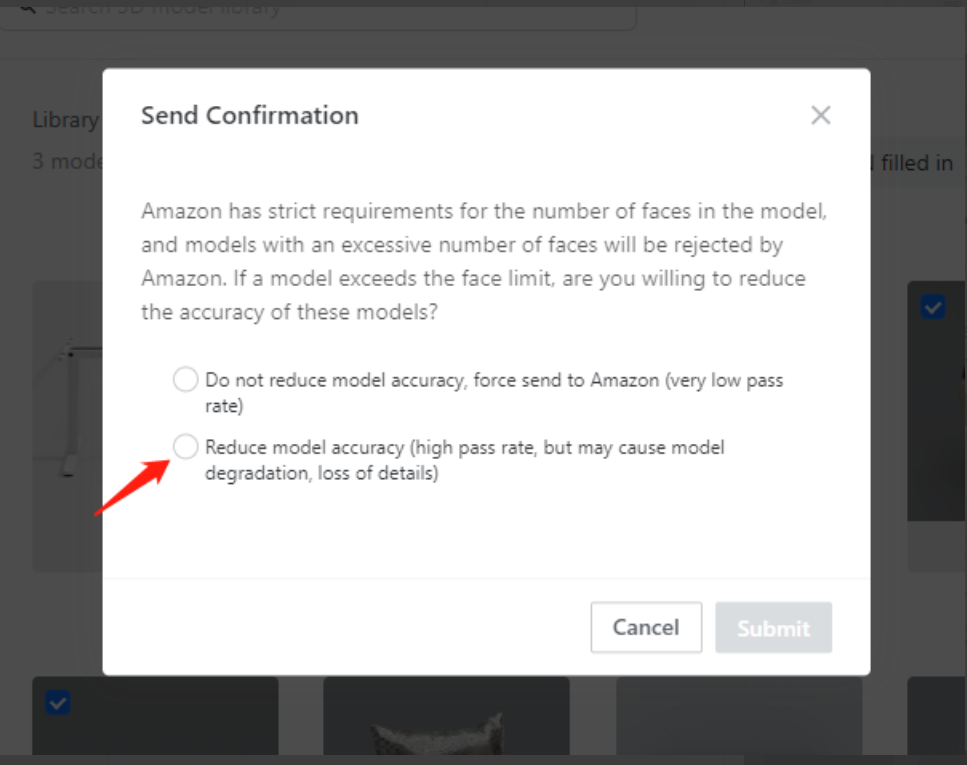Click the search magnifier icon
The image size is (967, 765).
[27, 8]
